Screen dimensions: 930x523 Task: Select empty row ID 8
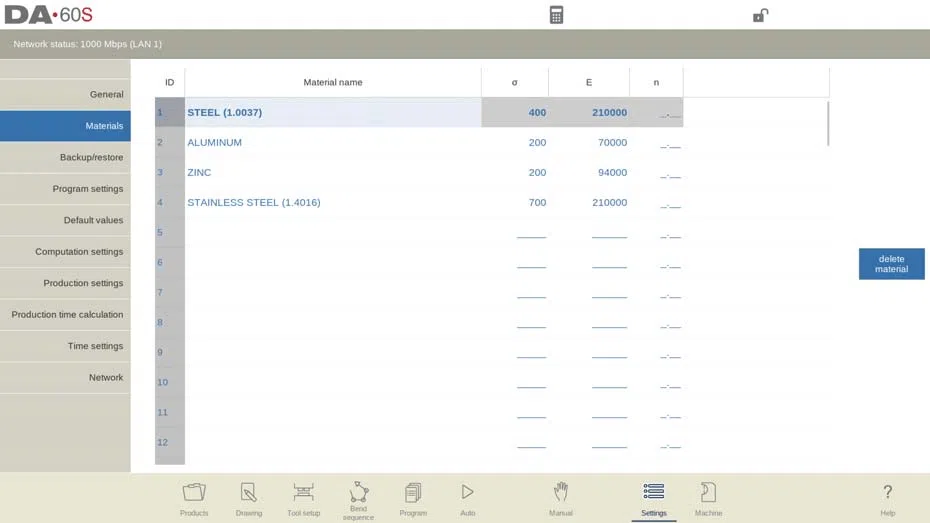[x=170, y=323]
